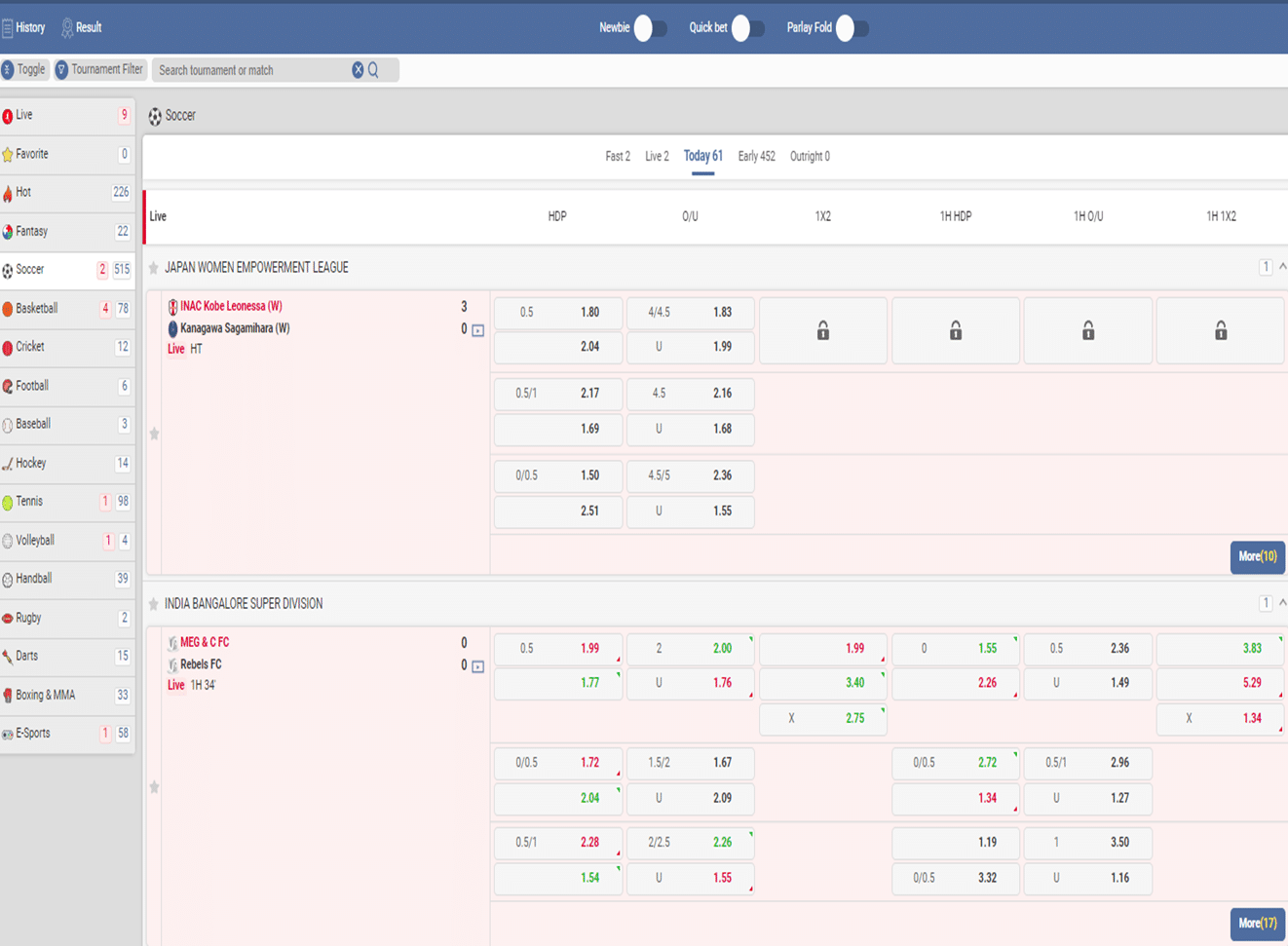Image resolution: width=1288 pixels, height=946 pixels.
Task: Select MEG & C FC 1X2 odds 1.99
Action: [x=822, y=649]
